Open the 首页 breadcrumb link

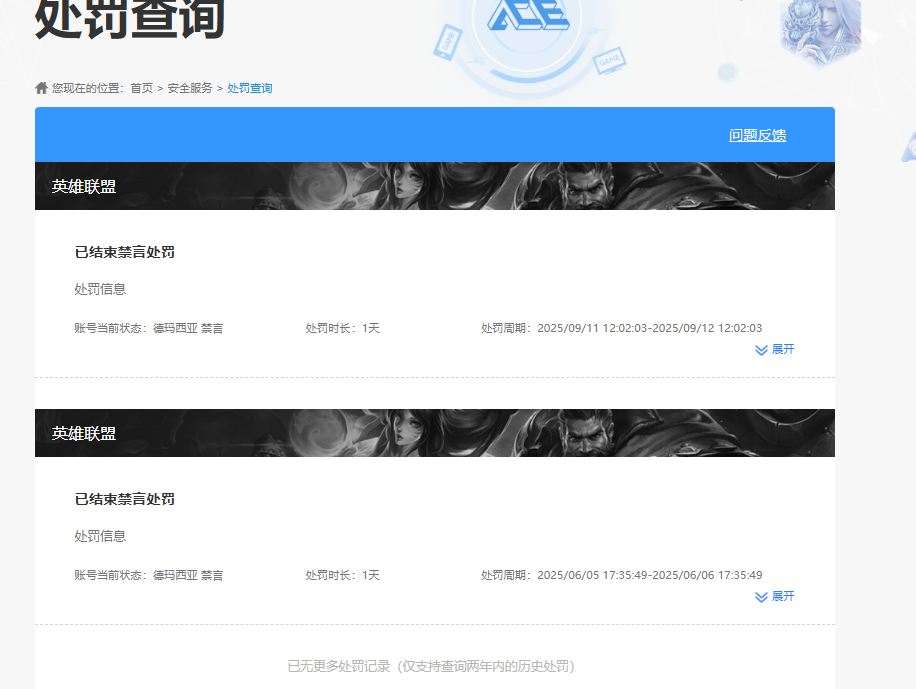pyautogui.click(x=141, y=88)
